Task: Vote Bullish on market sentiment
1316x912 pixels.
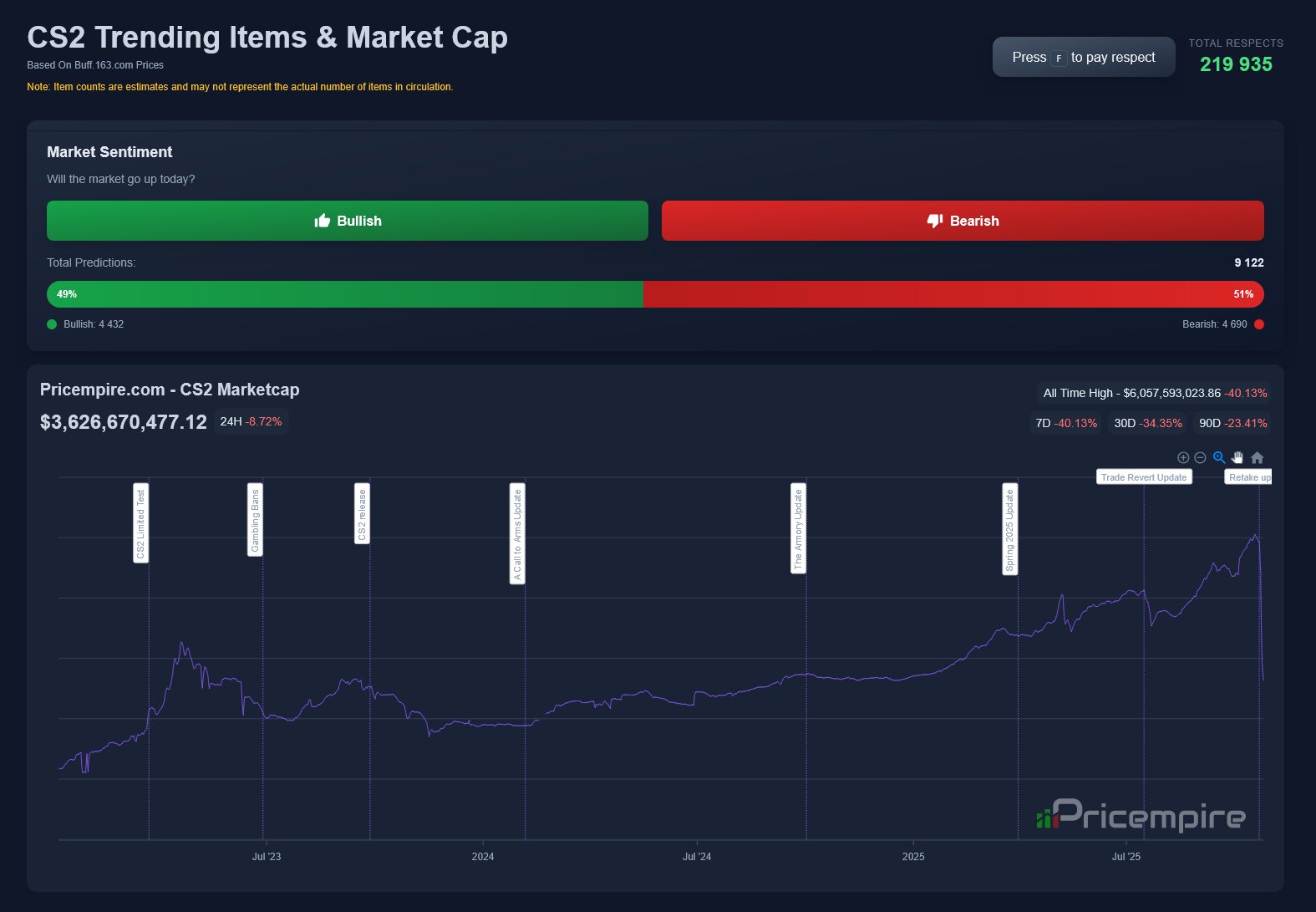Action: tap(348, 221)
